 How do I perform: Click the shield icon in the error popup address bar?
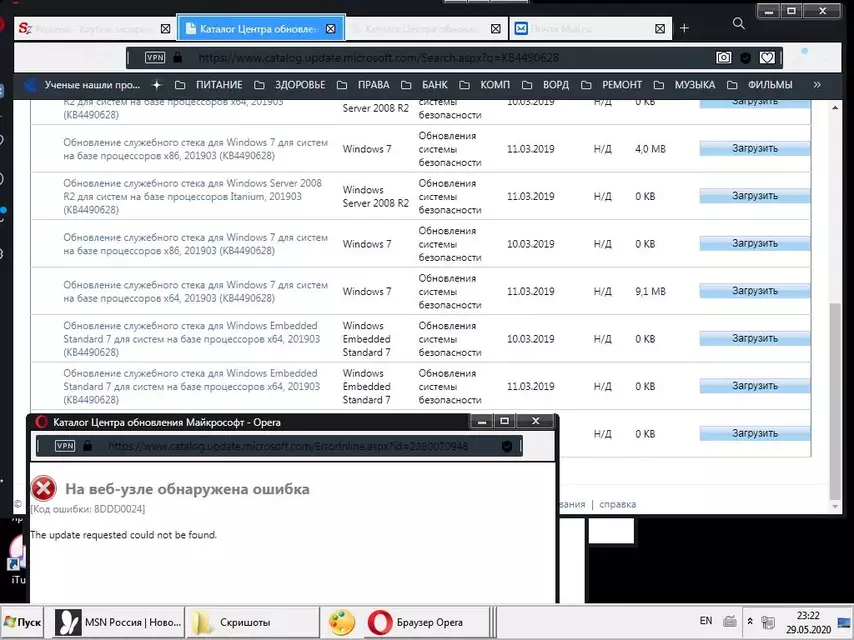507,447
